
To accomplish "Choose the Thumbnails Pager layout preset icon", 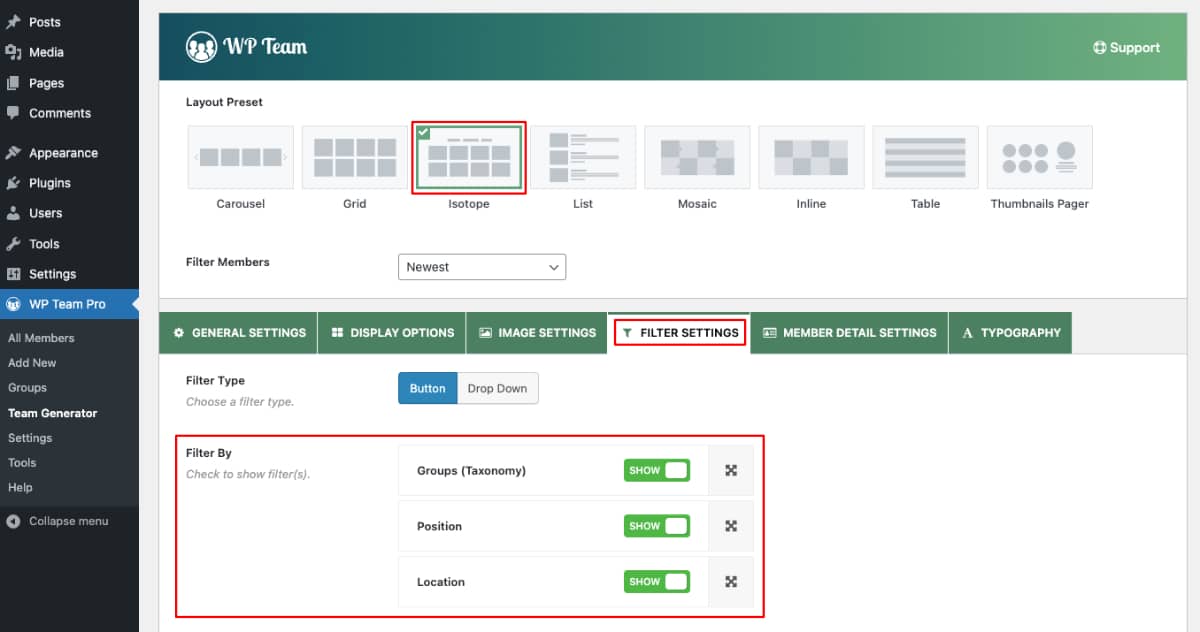I will pyautogui.click(x=1039, y=157).
